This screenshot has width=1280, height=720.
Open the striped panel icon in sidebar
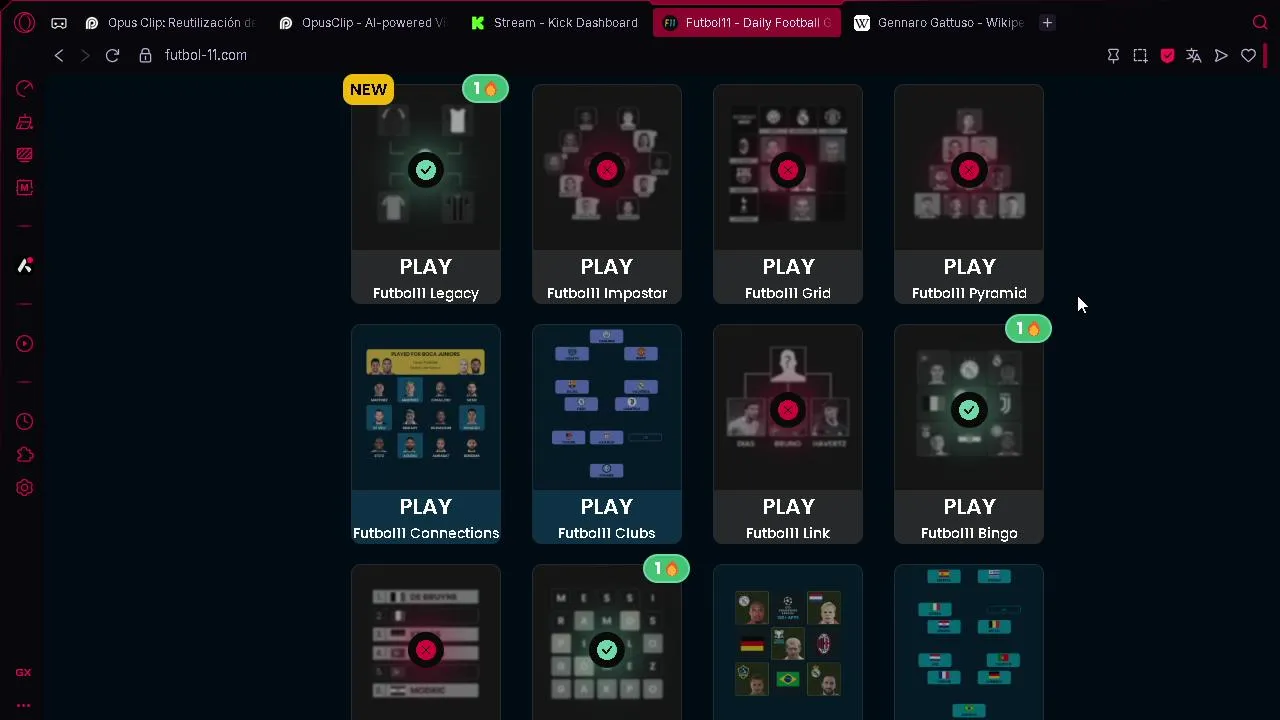pos(25,154)
